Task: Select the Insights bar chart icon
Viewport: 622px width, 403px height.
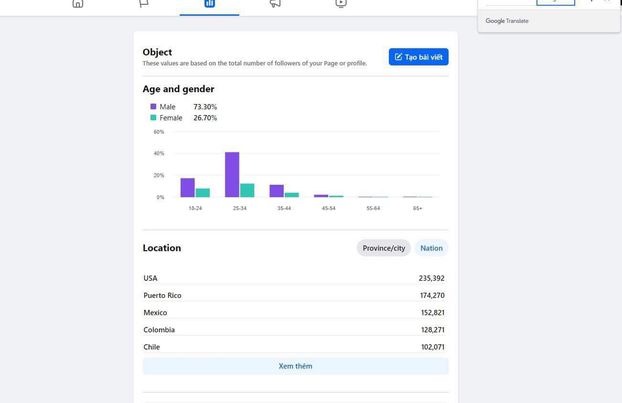Action: point(209,3)
